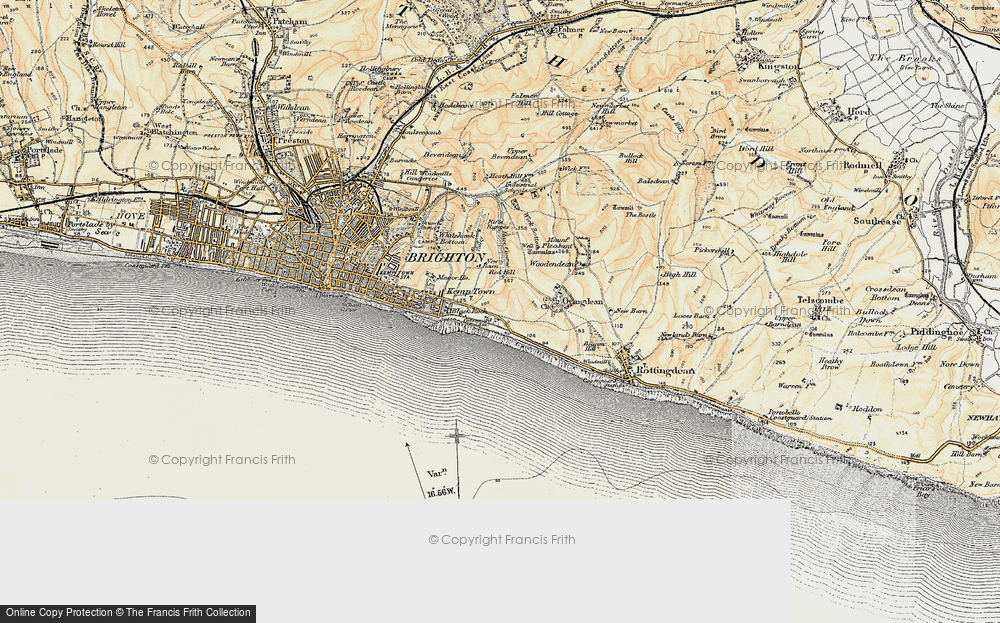Select the Waterhall label

coord(187,27)
